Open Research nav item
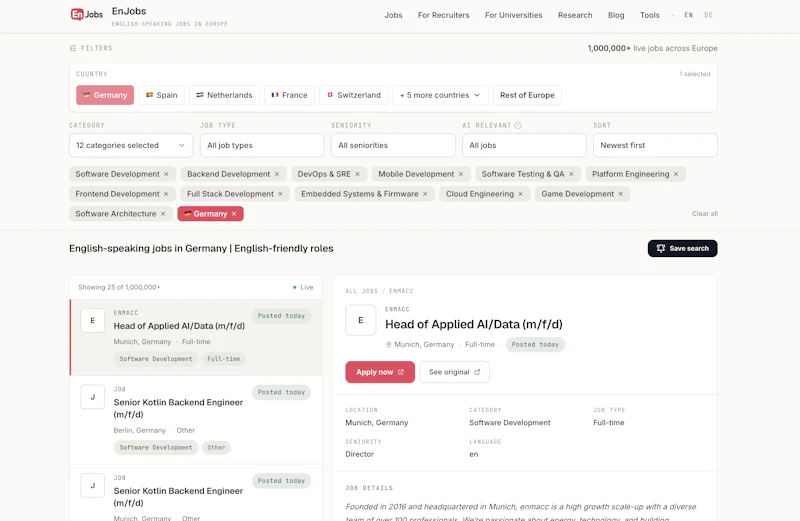The image size is (800, 521). click(575, 15)
